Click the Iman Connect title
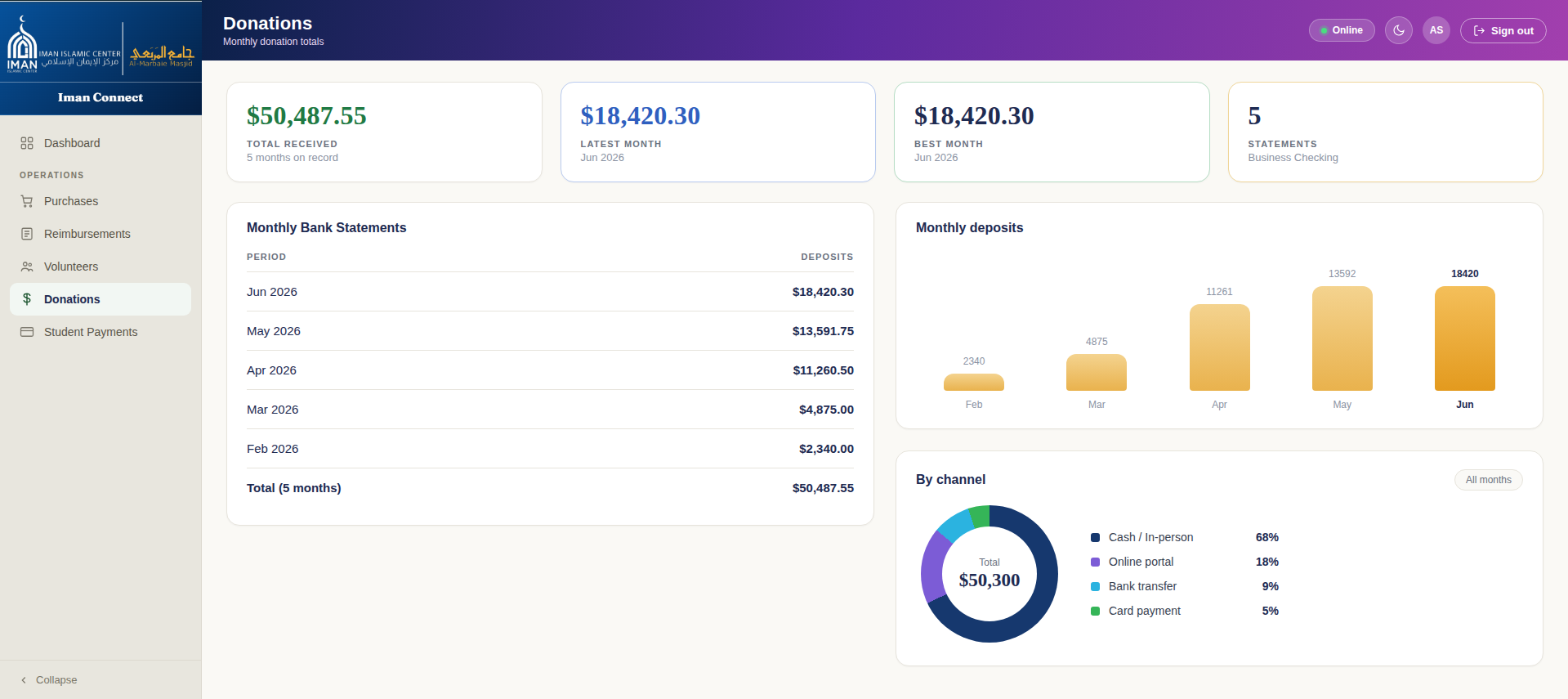The width and height of the screenshot is (1568, 699). click(x=101, y=97)
